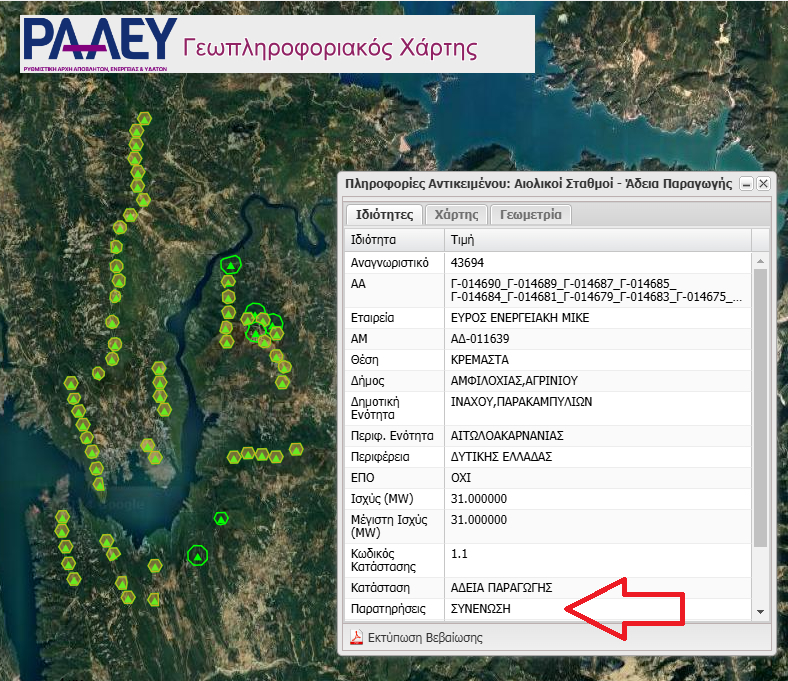Sort by the Ιδιότητα column header
Image resolution: width=788 pixels, height=681 pixels.
pyautogui.click(x=394, y=240)
